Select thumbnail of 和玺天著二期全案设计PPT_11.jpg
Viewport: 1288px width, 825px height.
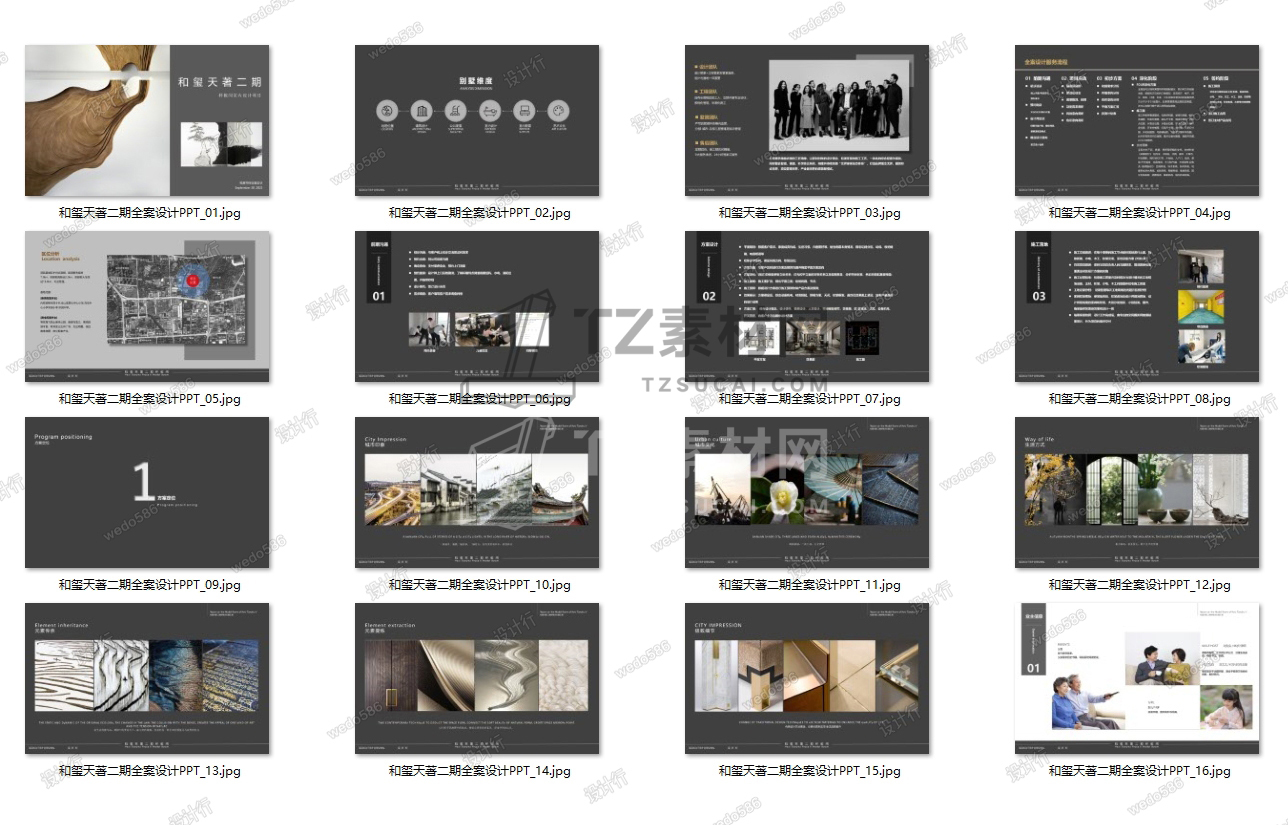tap(807, 493)
